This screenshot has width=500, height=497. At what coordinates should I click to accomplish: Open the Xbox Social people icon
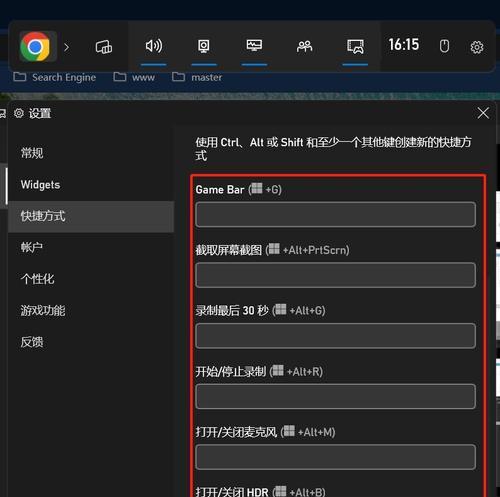(x=304, y=46)
